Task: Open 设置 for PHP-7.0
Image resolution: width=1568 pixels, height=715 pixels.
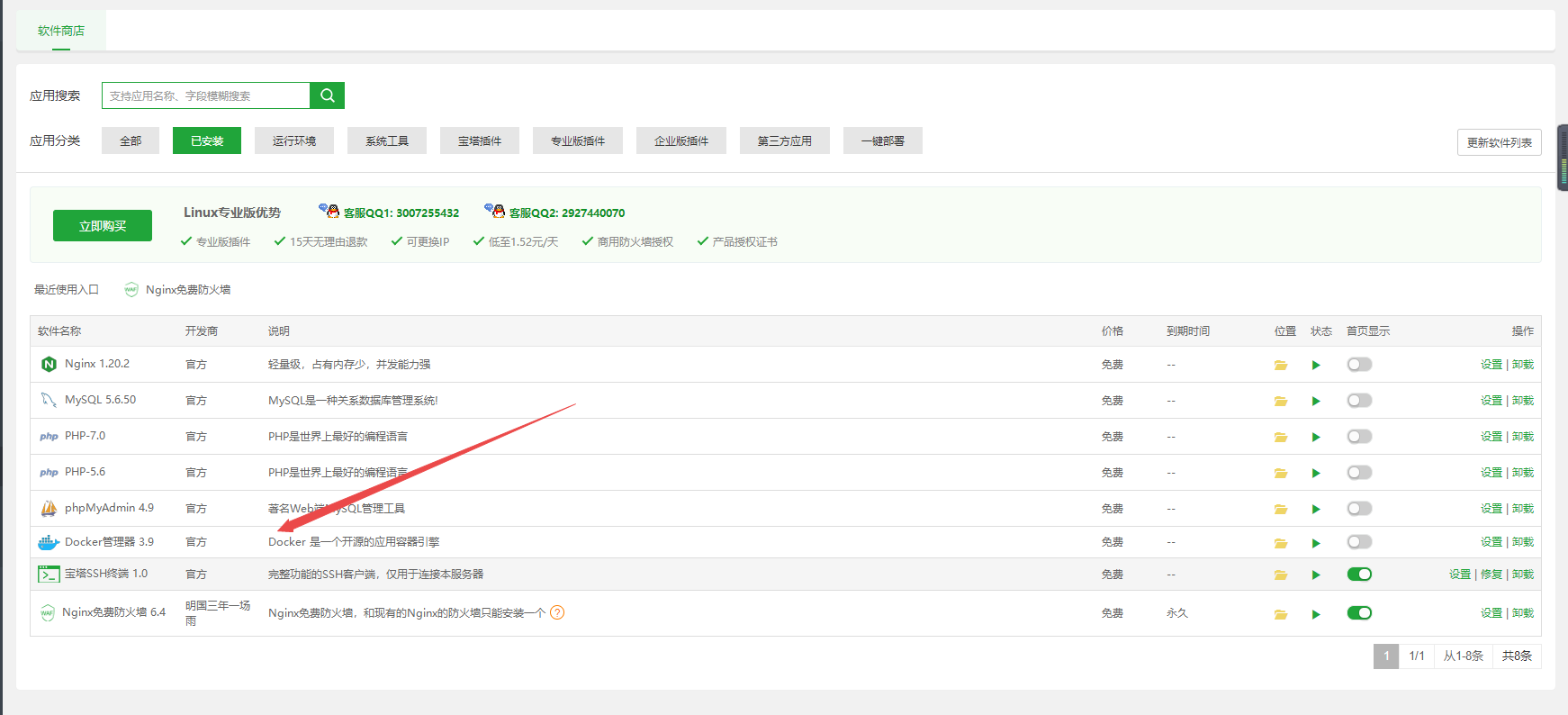Action: click(1491, 437)
